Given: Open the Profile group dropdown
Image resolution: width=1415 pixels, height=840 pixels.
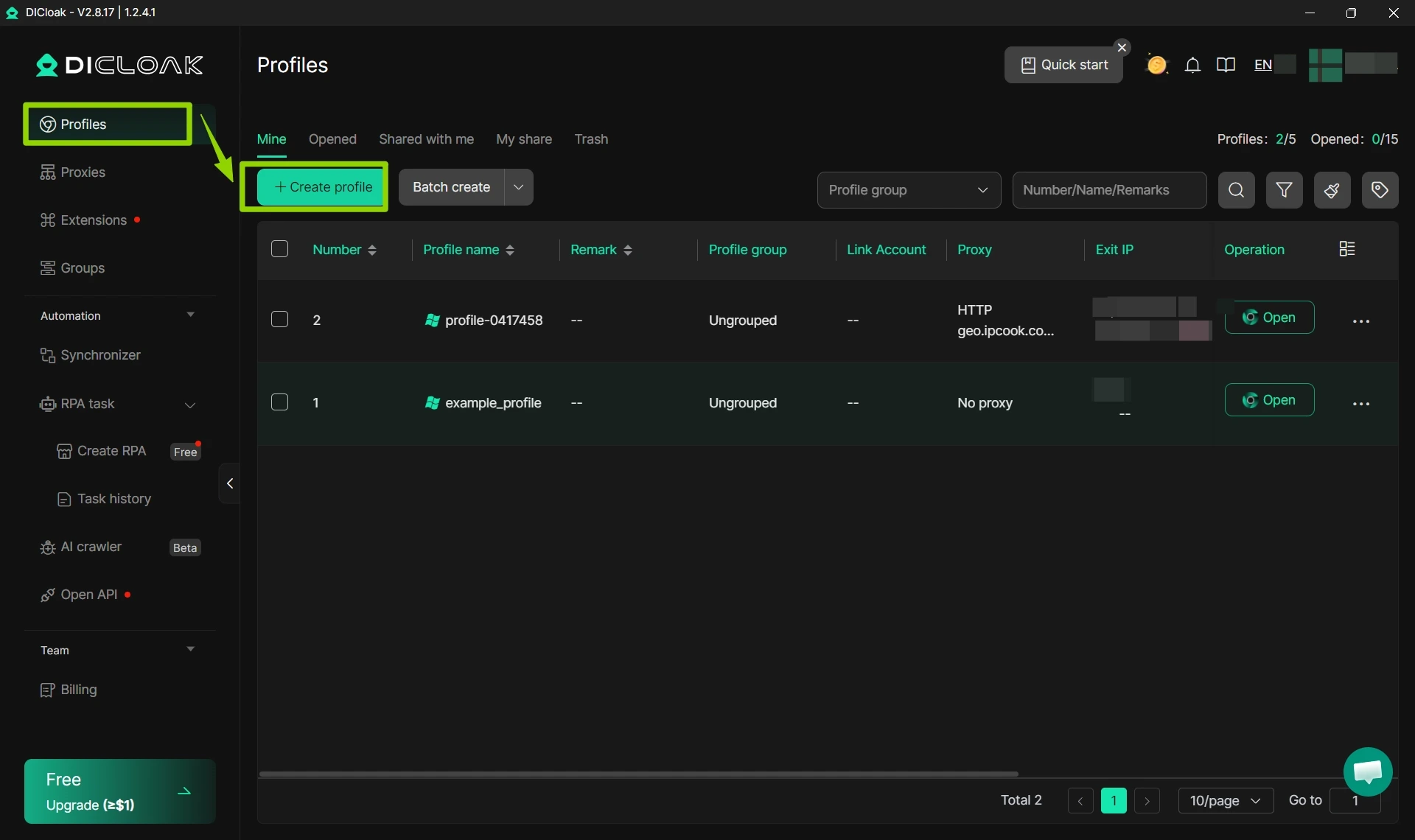Looking at the screenshot, I should 909,189.
